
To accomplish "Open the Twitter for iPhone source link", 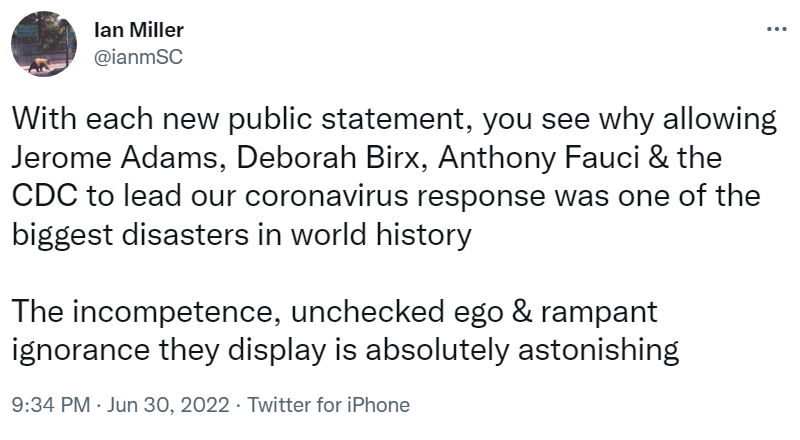I will click(x=328, y=405).
